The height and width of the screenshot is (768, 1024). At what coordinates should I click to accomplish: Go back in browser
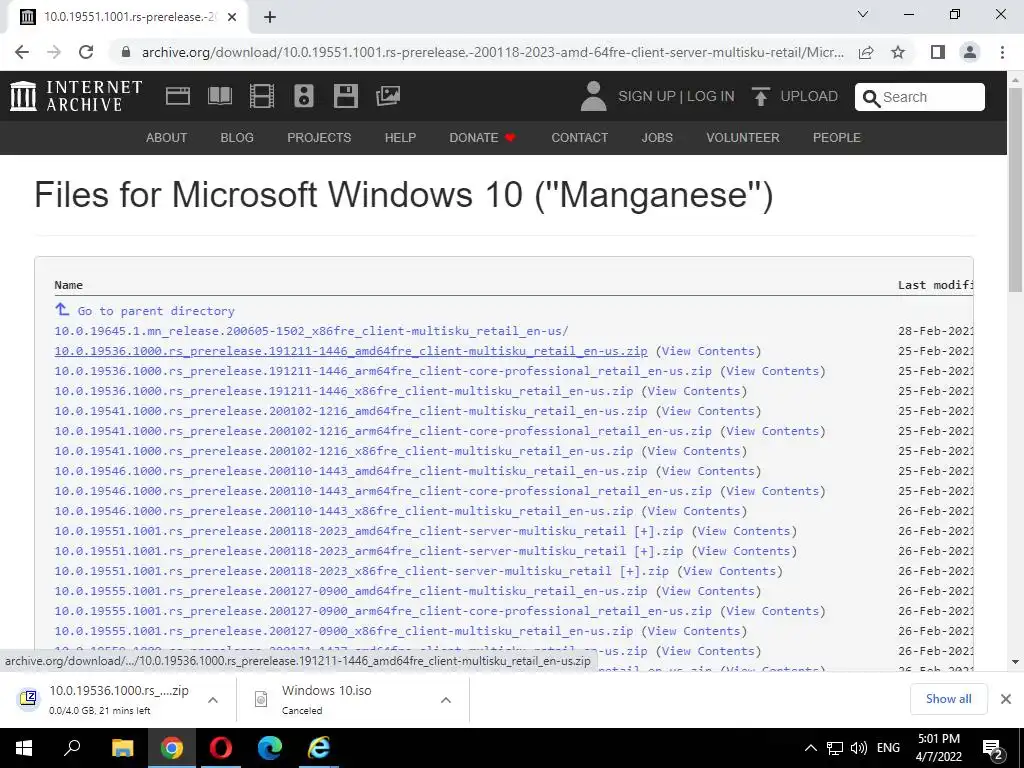coord(22,52)
